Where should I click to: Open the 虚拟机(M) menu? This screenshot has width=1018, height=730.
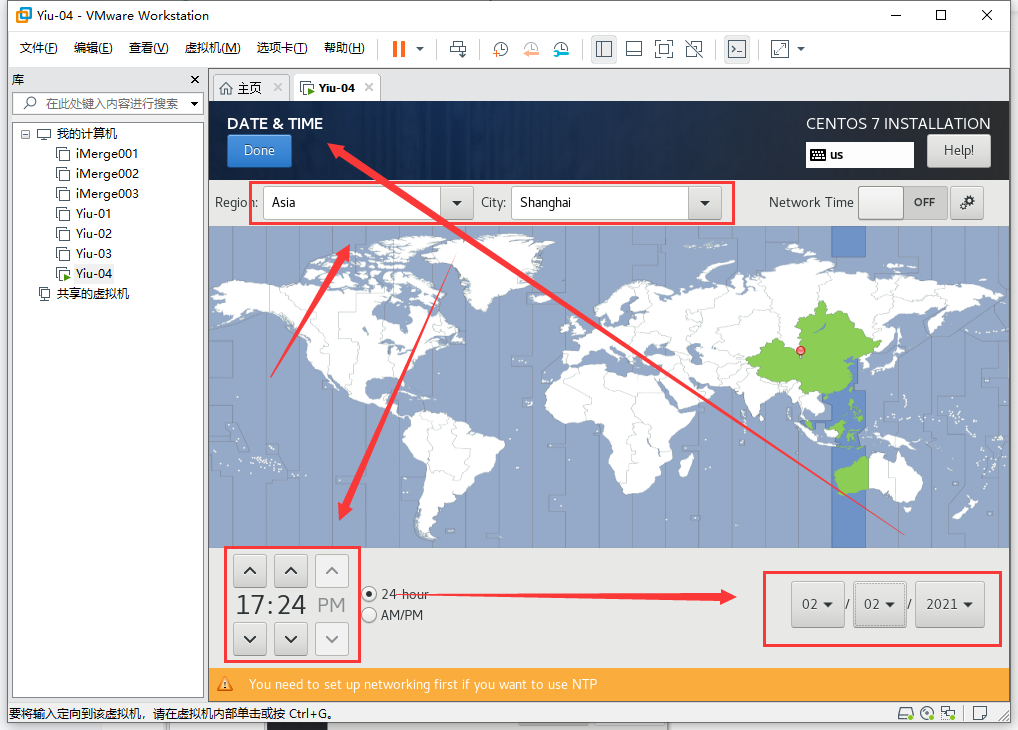(212, 48)
